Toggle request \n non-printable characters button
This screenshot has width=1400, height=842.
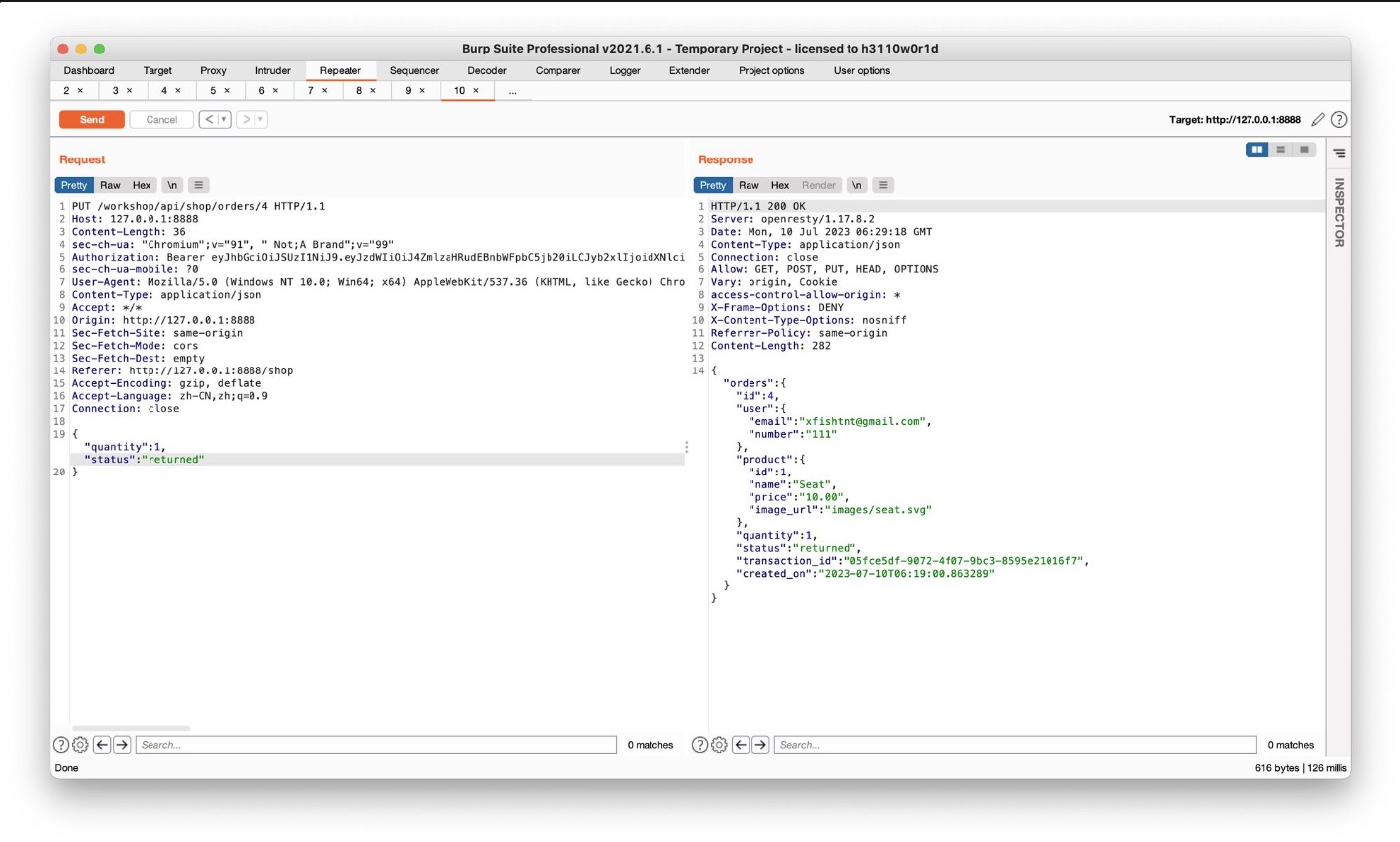172,185
